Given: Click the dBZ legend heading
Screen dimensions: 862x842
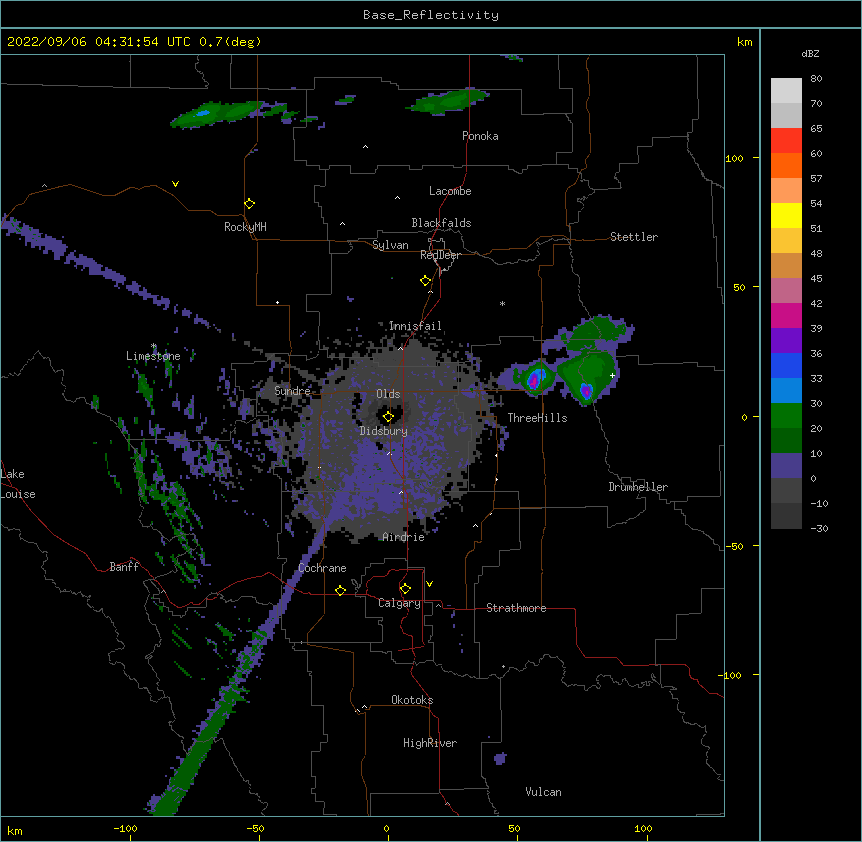Looking at the screenshot, I should point(810,53).
